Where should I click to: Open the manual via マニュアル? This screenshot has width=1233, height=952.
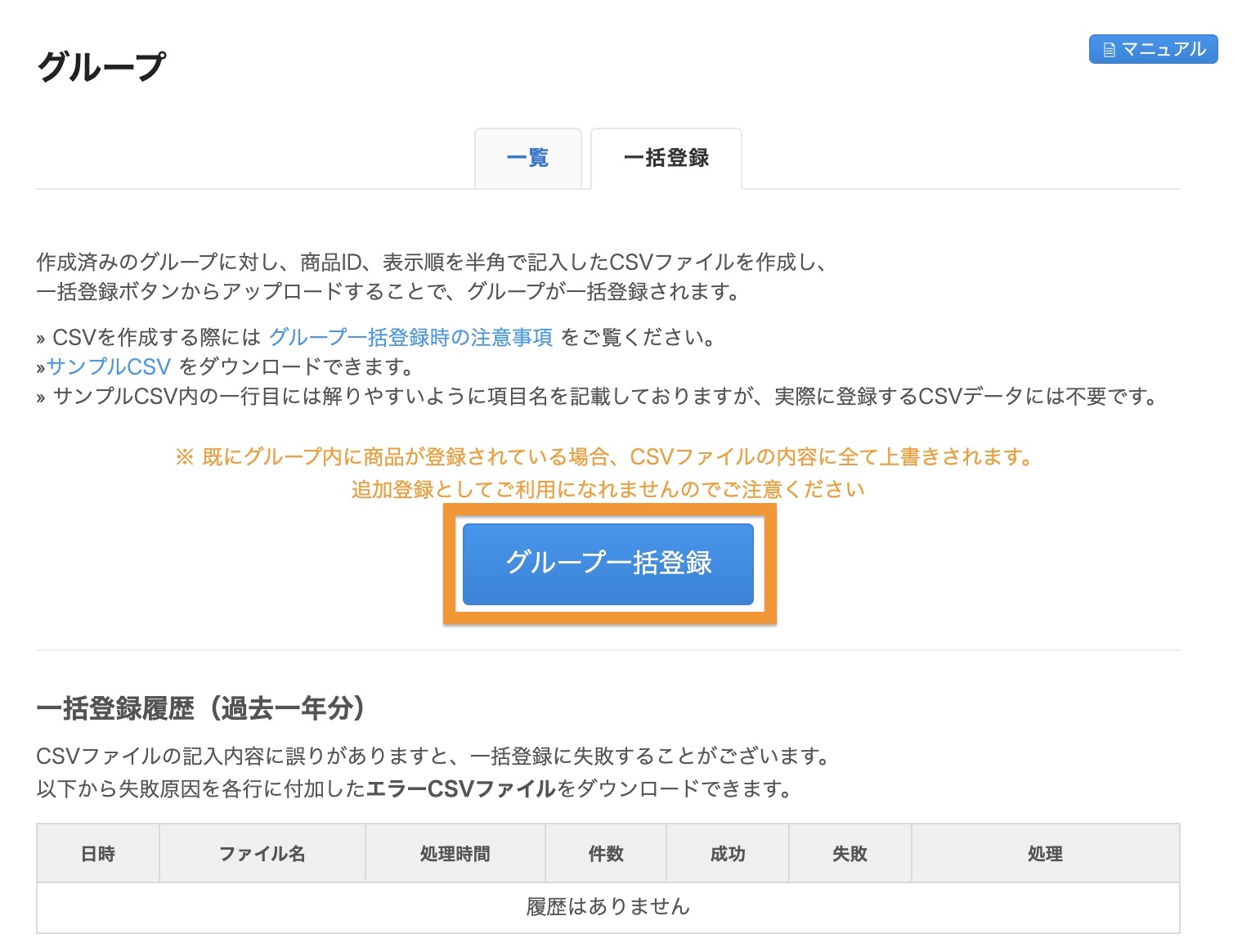[1153, 49]
